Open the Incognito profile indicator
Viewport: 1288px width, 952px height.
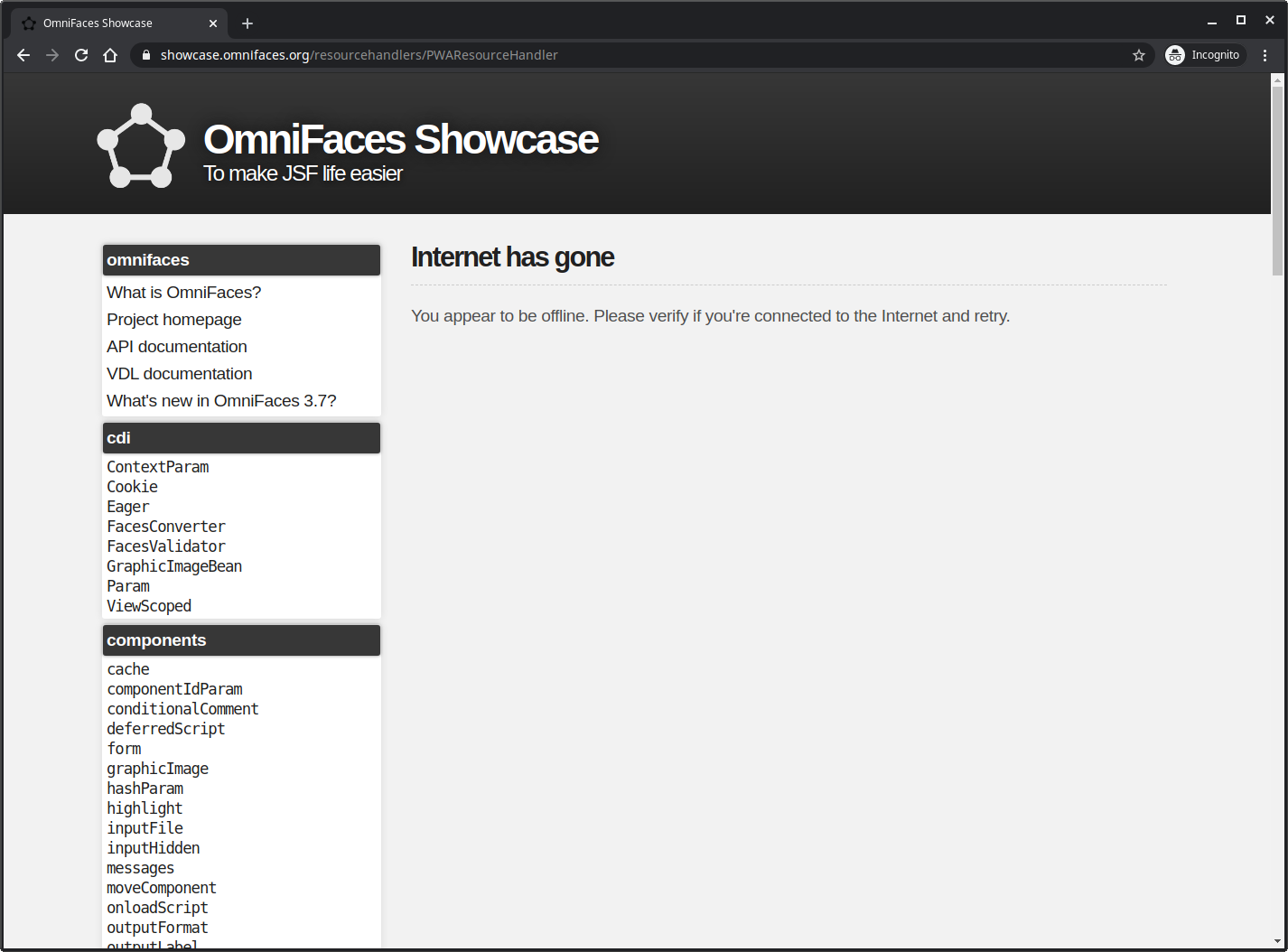(1205, 55)
